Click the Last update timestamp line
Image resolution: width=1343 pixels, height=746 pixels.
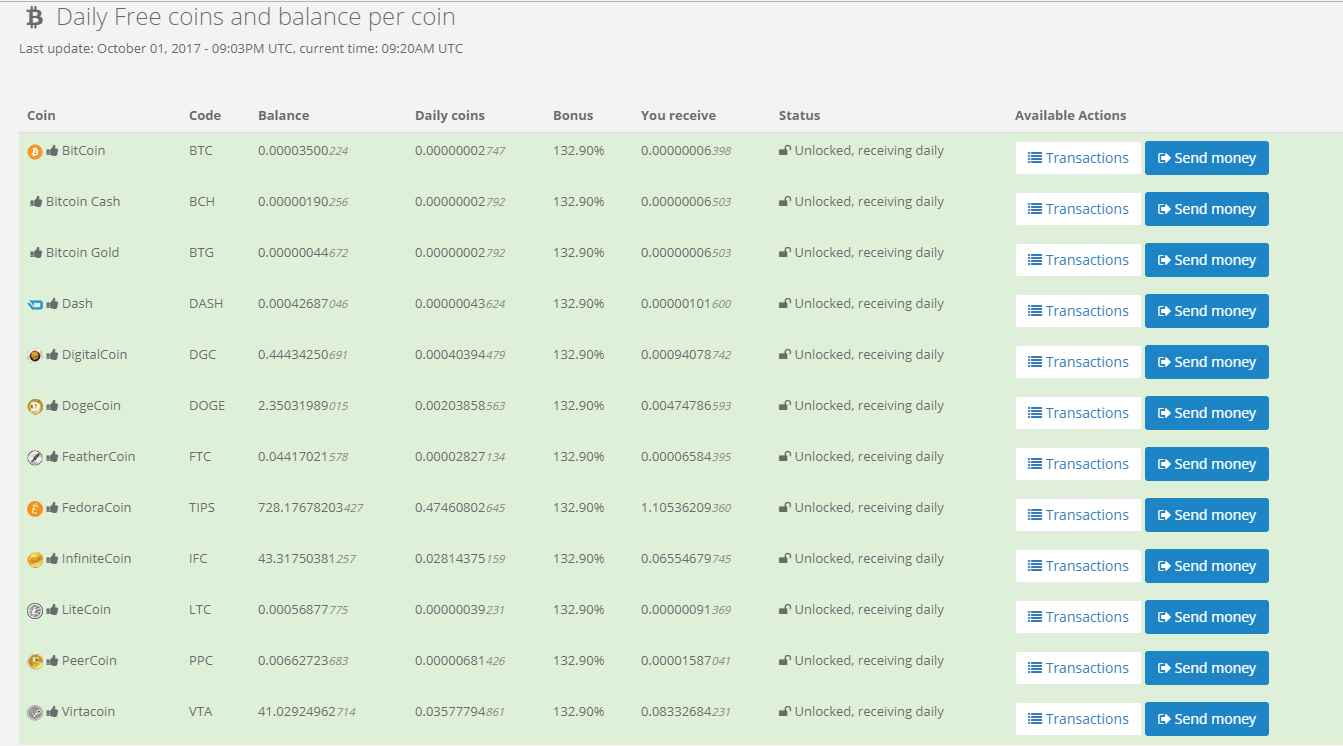pos(241,48)
